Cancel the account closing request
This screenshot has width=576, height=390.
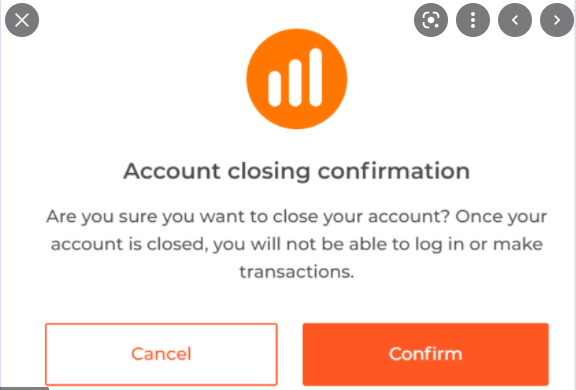tap(161, 354)
